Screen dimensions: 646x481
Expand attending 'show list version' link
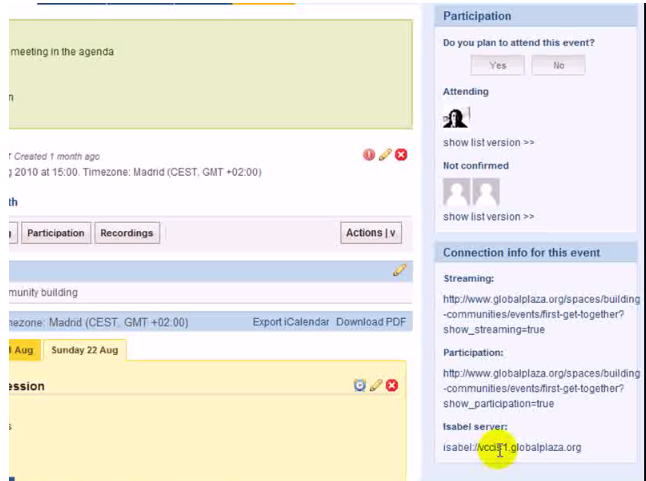click(488, 143)
